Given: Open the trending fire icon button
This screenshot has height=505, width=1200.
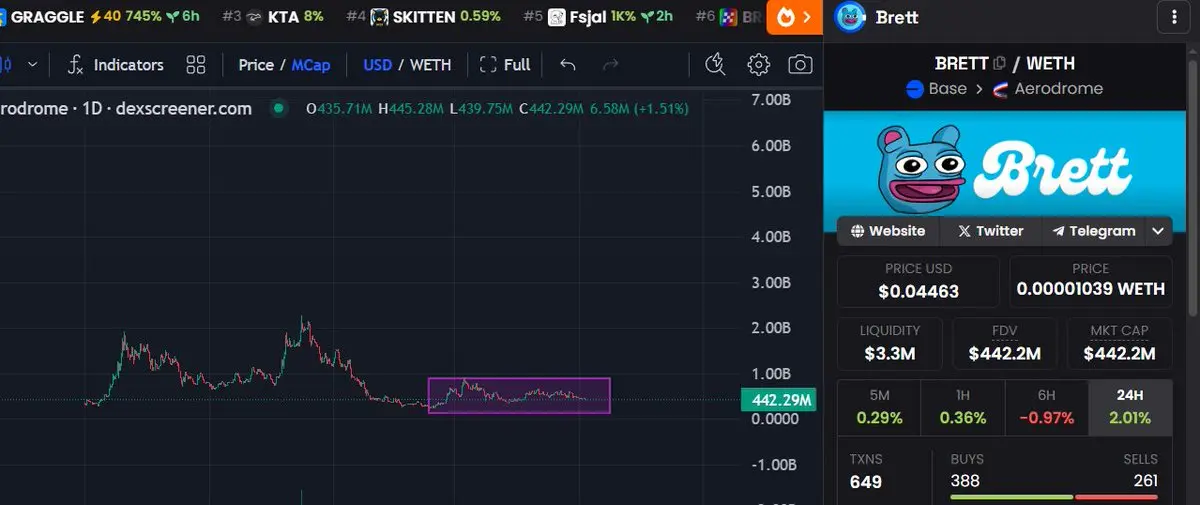Looking at the screenshot, I should tap(794, 17).
